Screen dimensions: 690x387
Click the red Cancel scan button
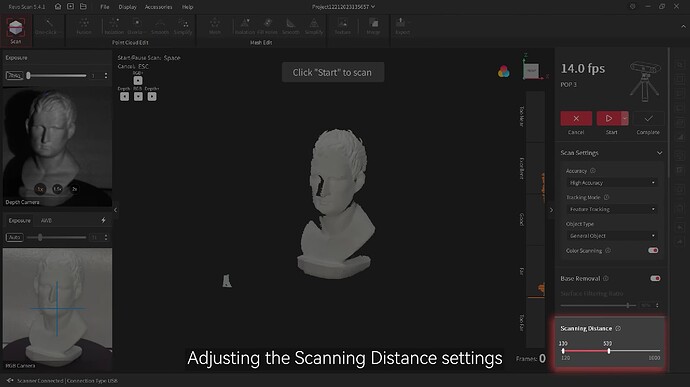click(576, 118)
